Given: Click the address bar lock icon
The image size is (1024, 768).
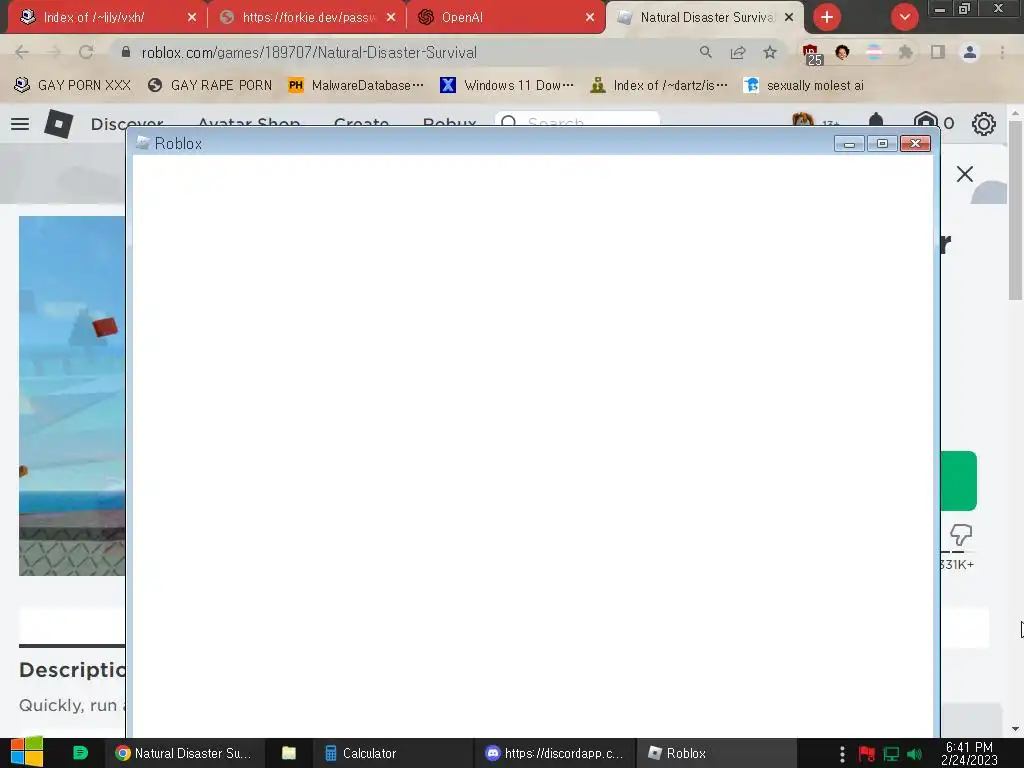Looking at the screenshot, I should pos(126,52).
